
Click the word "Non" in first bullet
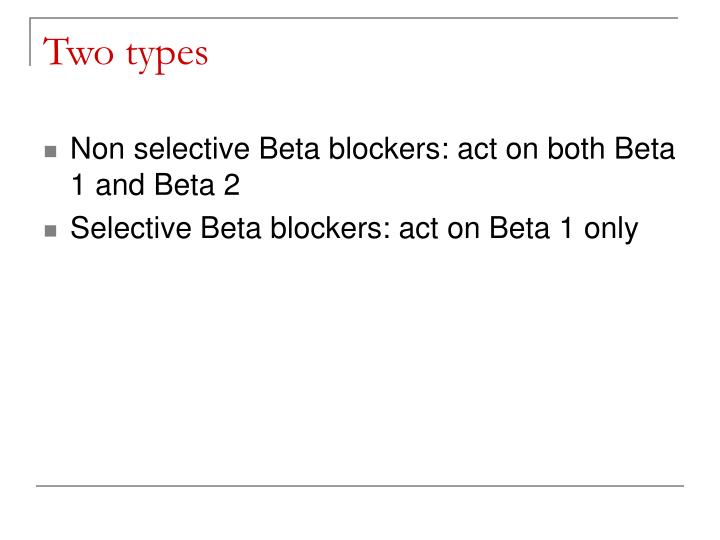click(x=96, y=150)
